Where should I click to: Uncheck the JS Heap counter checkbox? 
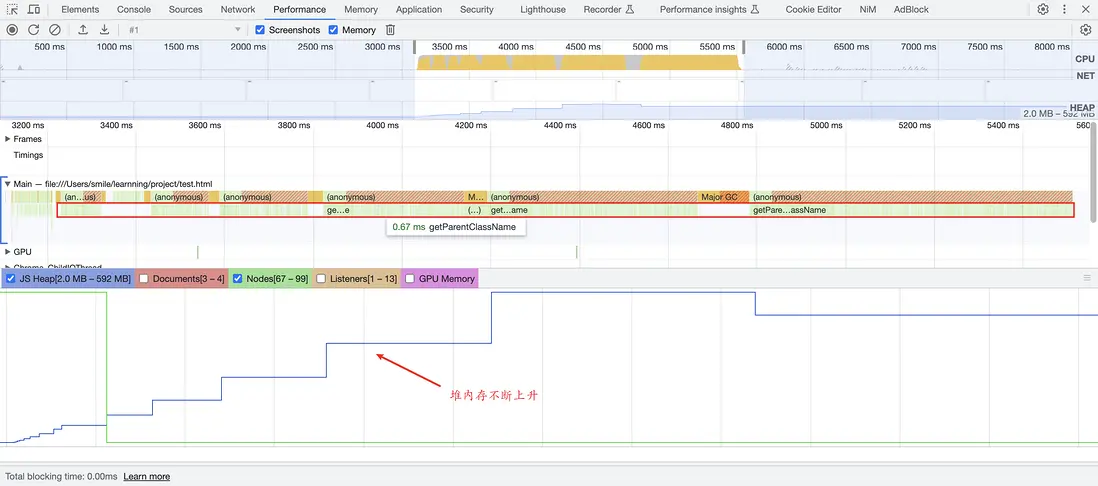pos(11,279)
